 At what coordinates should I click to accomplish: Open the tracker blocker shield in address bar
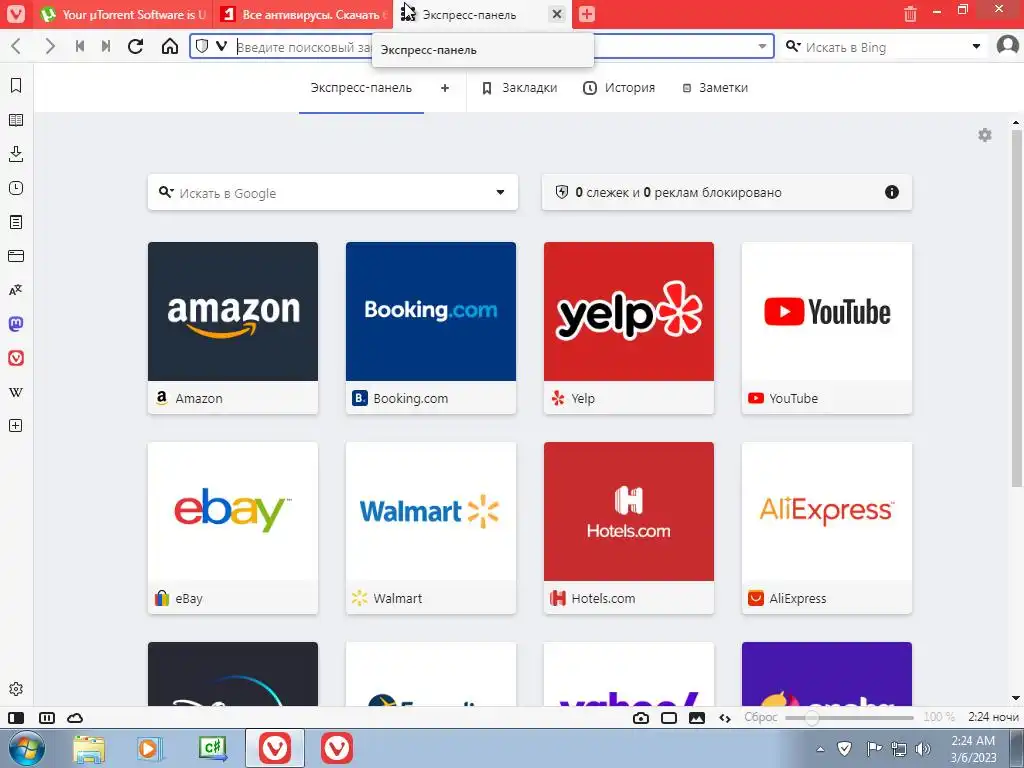coord(202,46)
